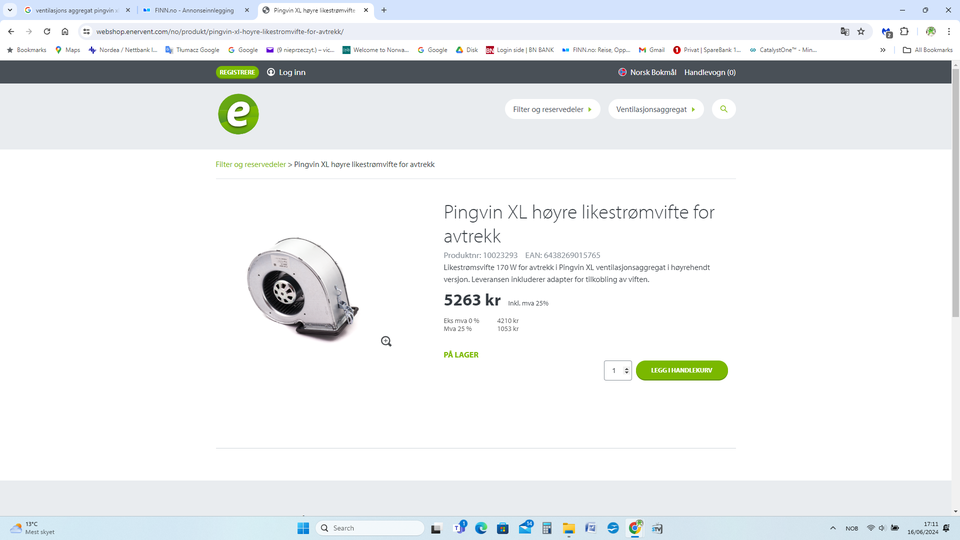The width and height of the screenshot is (960, 540).
Task: Click the Windows taskbar Search box
Action: point(370,528)
